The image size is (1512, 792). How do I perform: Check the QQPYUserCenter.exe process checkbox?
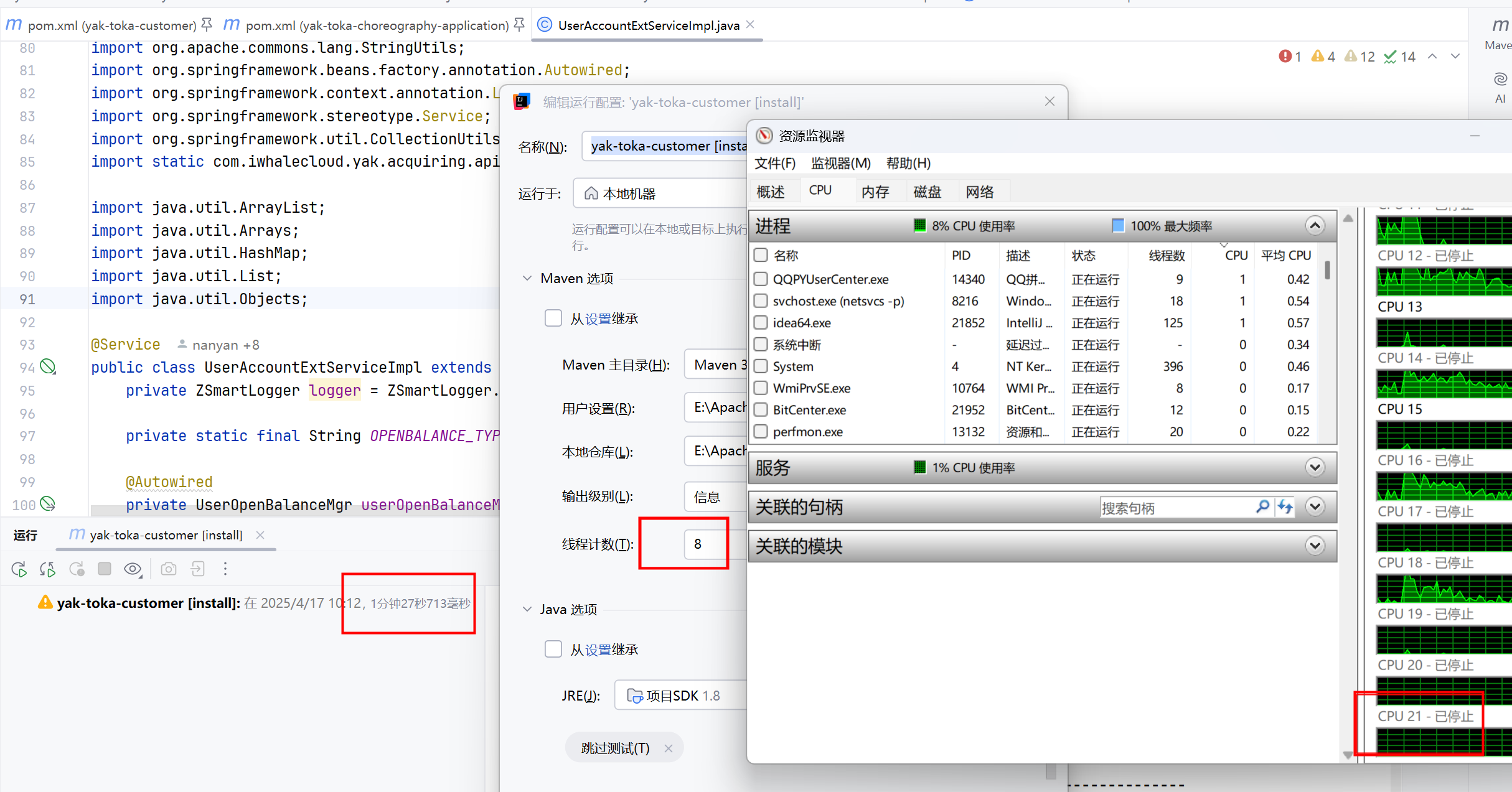760,279
